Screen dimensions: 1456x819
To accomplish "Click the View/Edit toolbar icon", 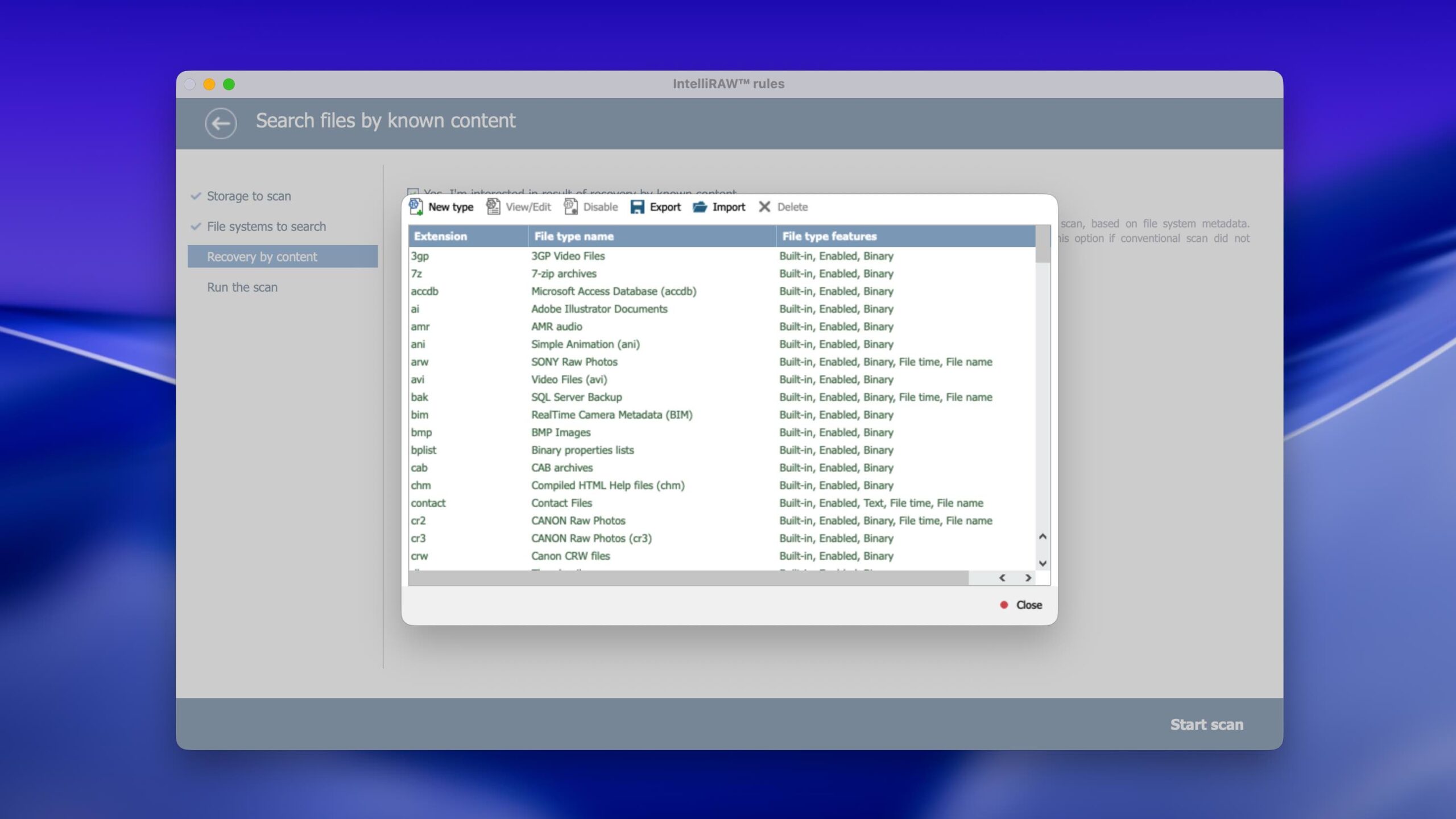I will (x=493, y=206).
